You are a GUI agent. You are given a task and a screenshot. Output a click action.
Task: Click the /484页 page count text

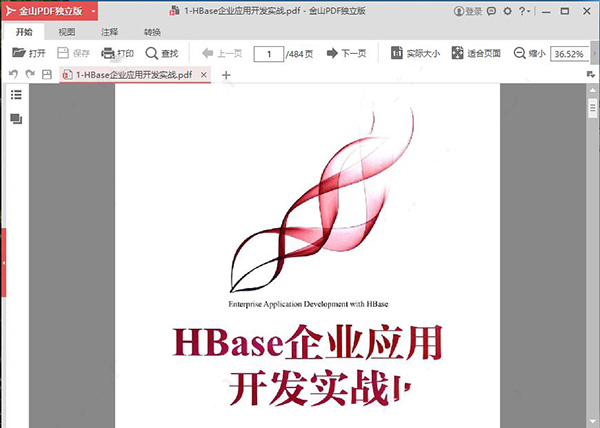pos(300,54)
